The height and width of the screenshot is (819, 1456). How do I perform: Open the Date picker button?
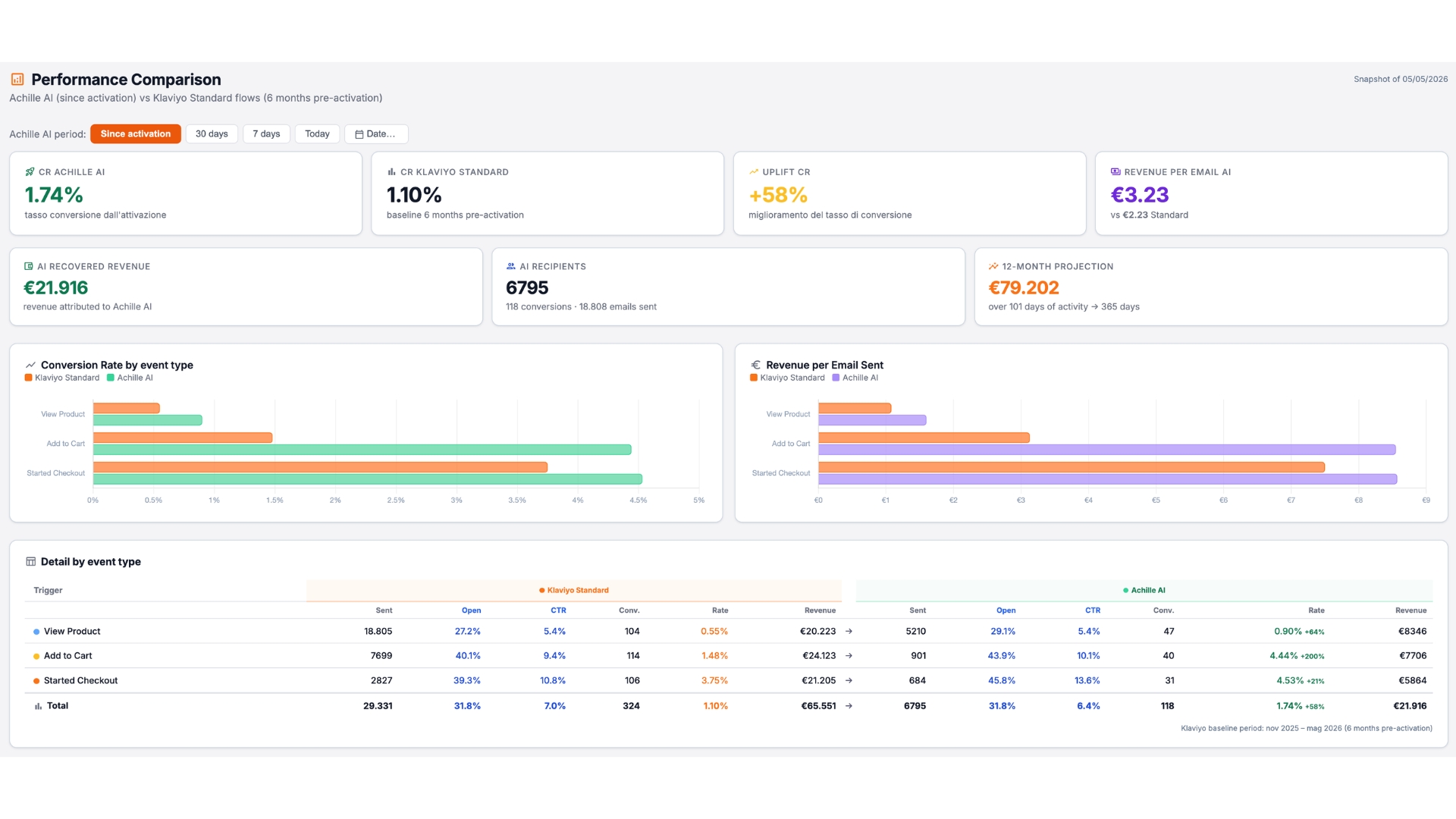tap(376, 134)
